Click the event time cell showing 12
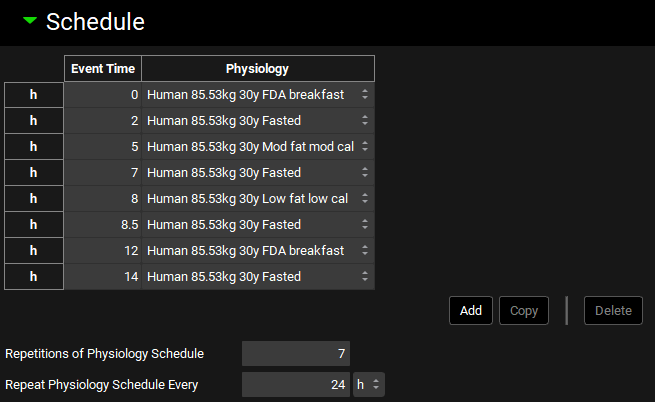 pos(103,251)
